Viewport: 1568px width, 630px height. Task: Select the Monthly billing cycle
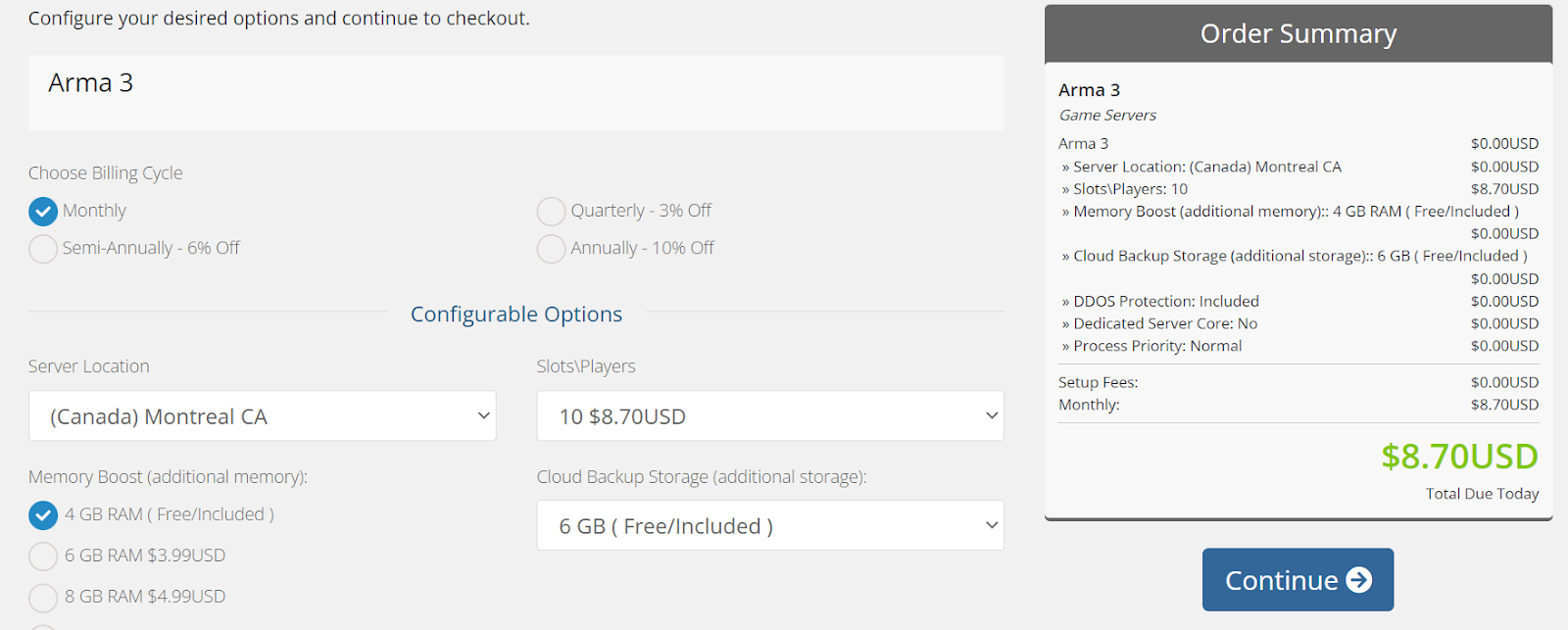[x=43, y=212]
